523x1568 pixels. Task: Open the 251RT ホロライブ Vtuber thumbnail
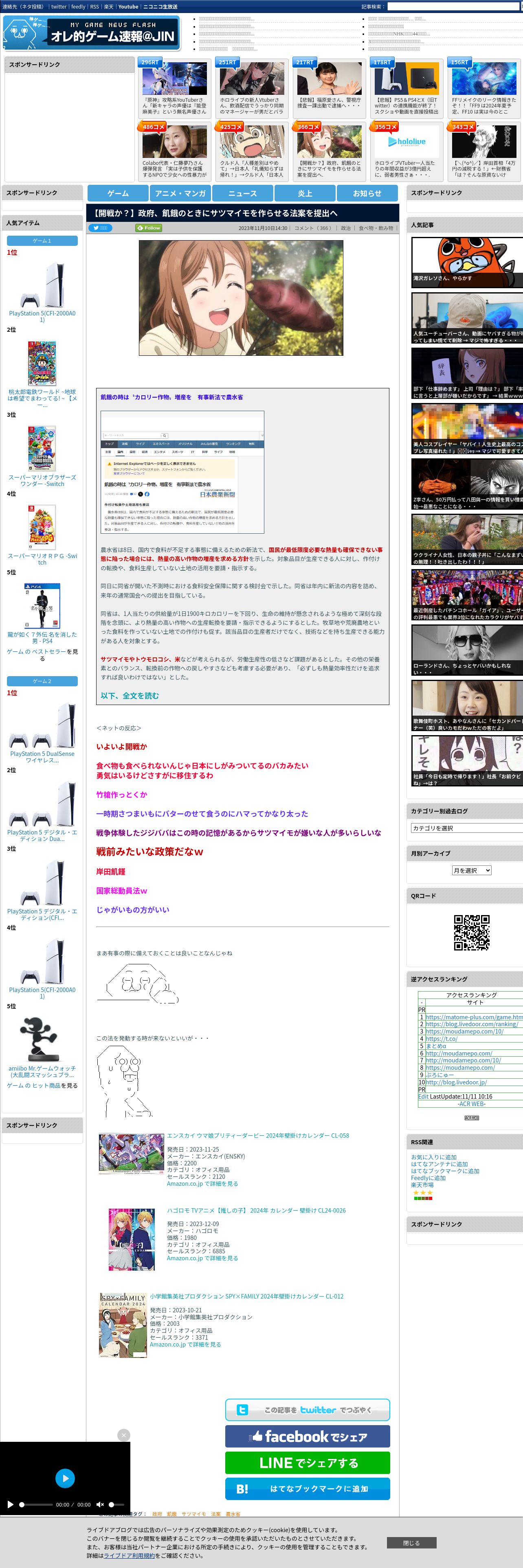click(x=251, y=78)
